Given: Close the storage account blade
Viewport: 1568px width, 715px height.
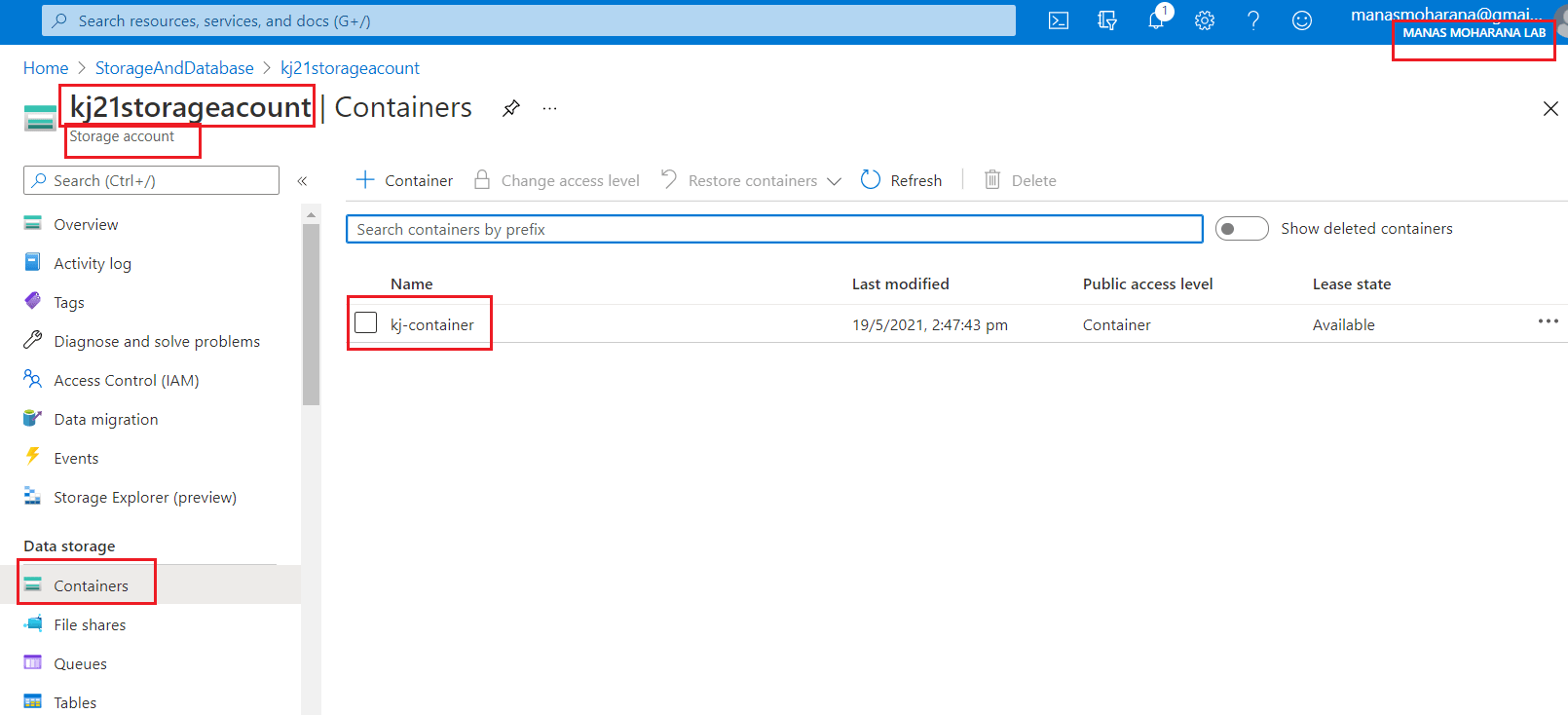Looking at the screenshot, I should tap(1550, 108).
